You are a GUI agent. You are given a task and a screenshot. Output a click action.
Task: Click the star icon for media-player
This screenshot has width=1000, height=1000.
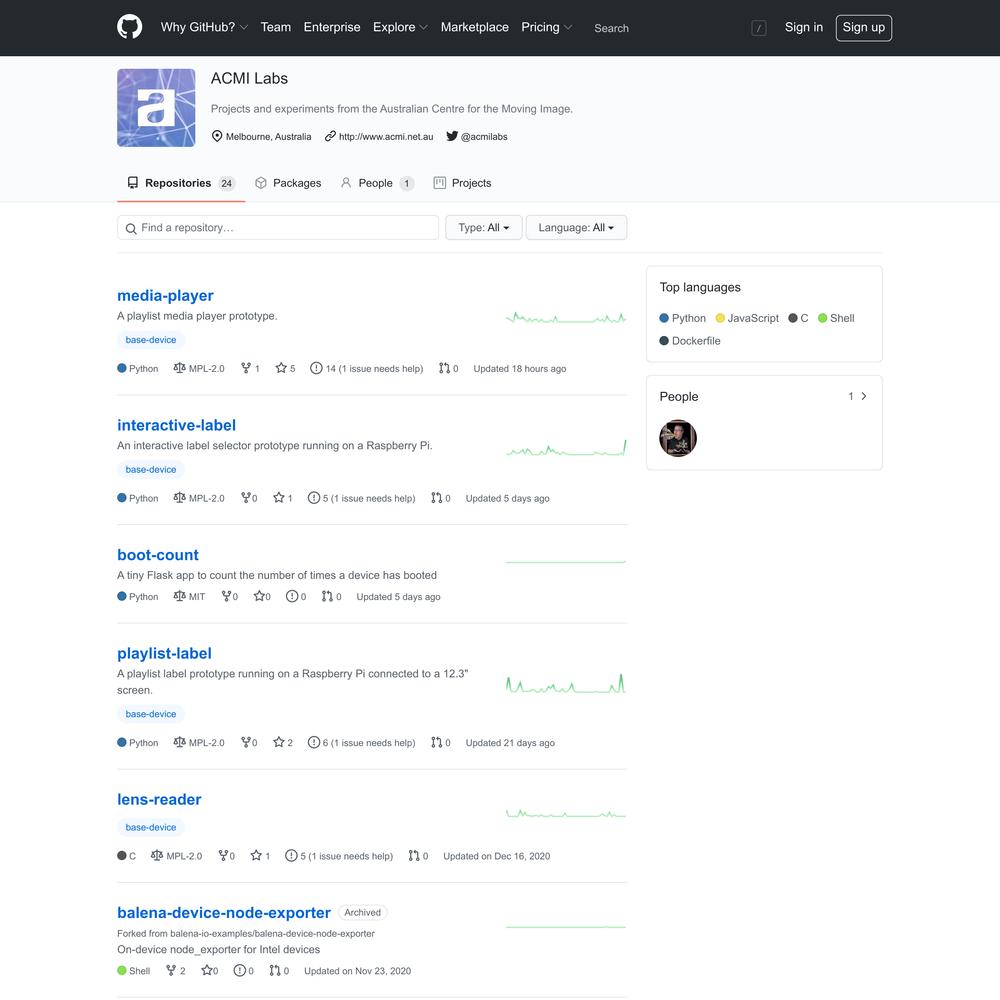tap(281, 368)
